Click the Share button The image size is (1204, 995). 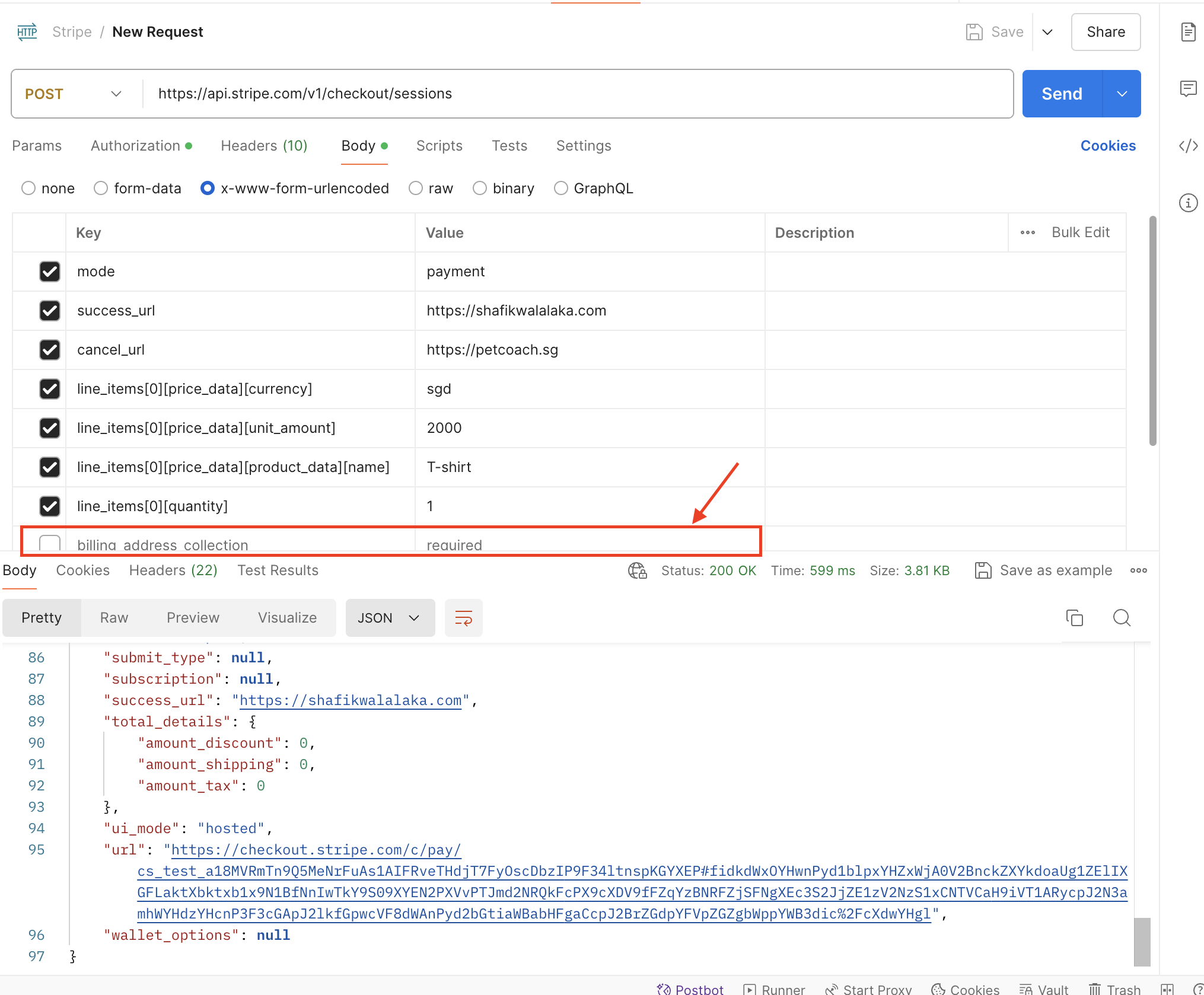[1106, 32]
